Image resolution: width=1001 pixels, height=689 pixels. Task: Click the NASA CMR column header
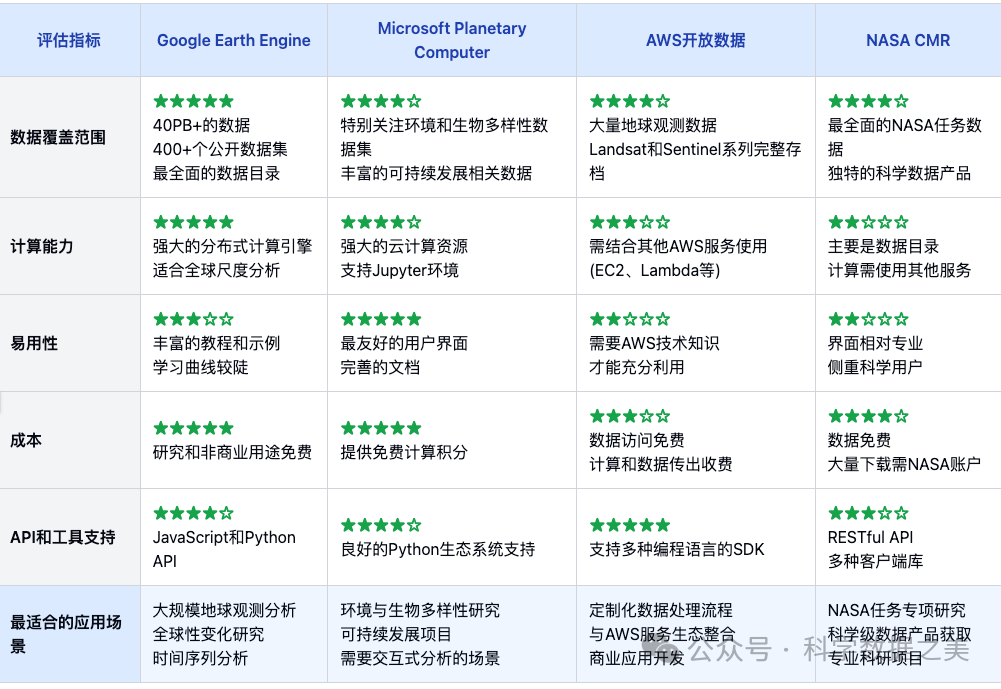[x=908, y=41]
